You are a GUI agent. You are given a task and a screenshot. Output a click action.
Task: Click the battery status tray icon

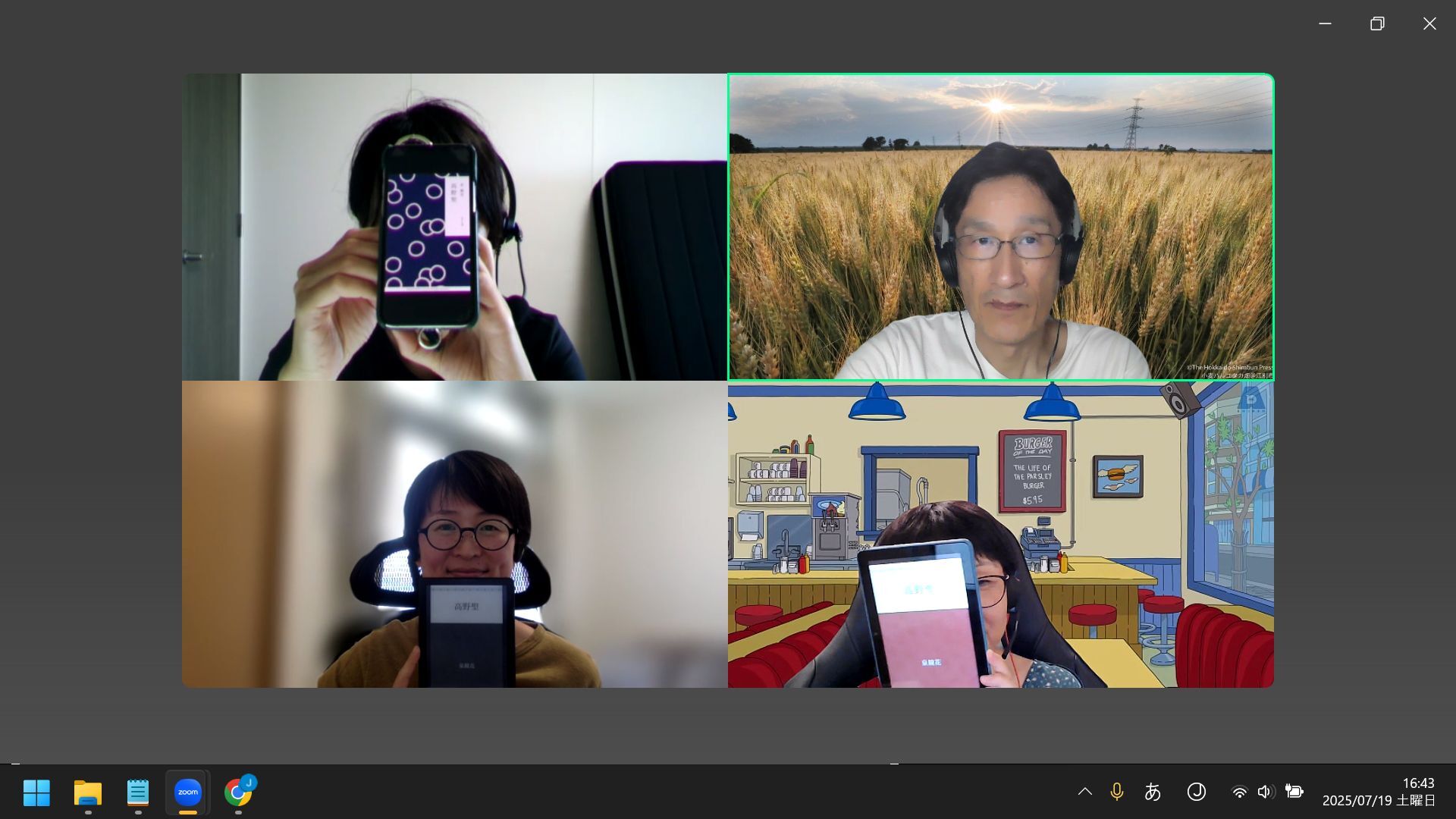[x=1294, y=792]
